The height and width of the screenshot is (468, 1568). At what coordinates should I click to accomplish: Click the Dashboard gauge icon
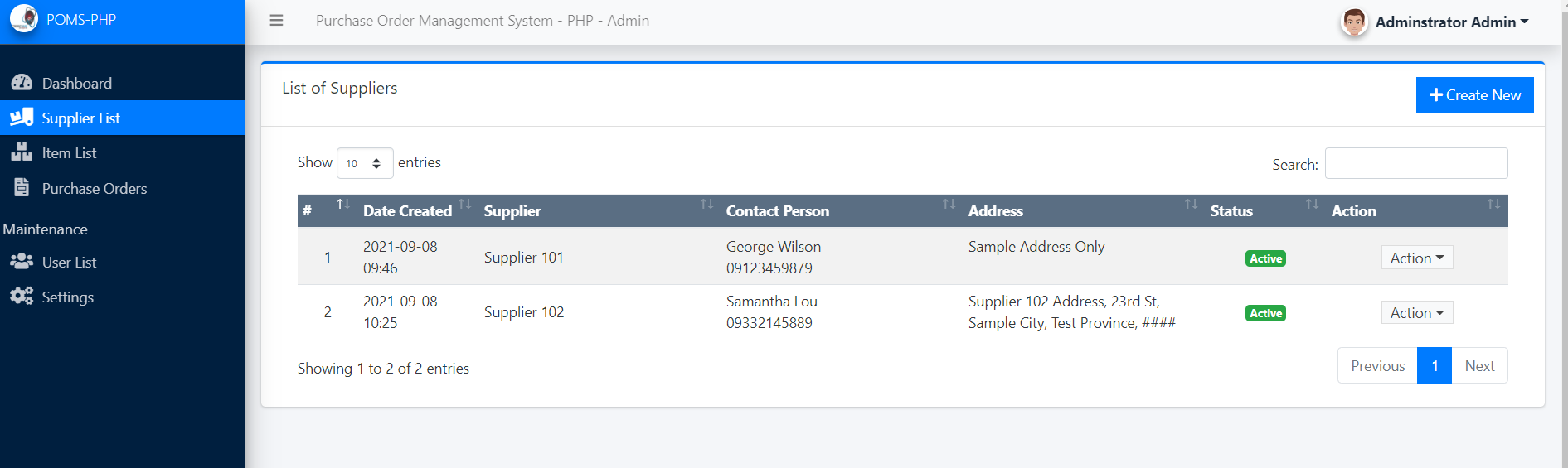[22, 83]
